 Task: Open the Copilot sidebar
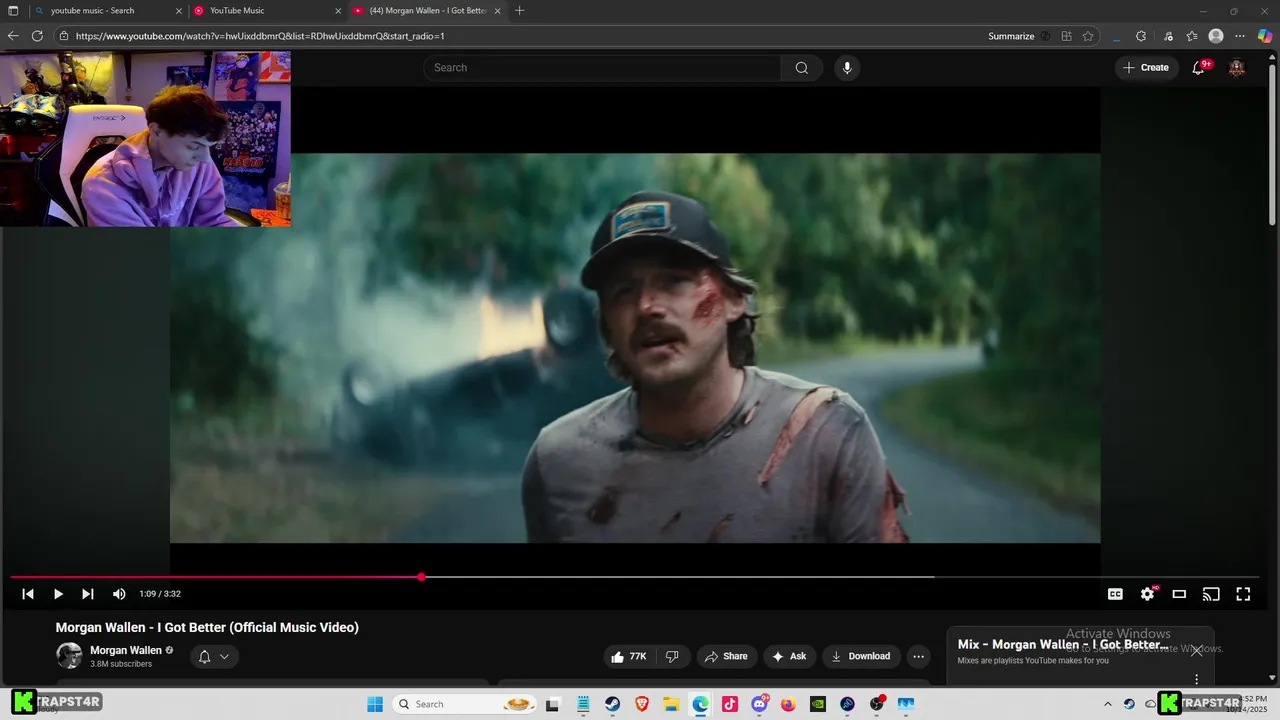pyautogui.click(x=1265, y=36)
